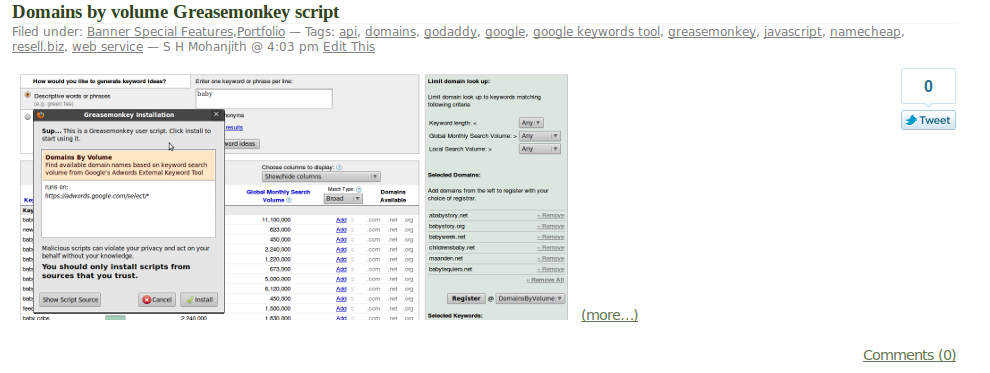Follow the greasemonkey tag link
Image resolution: width=990 pixels, height=373 pixels.
point(712,32)
